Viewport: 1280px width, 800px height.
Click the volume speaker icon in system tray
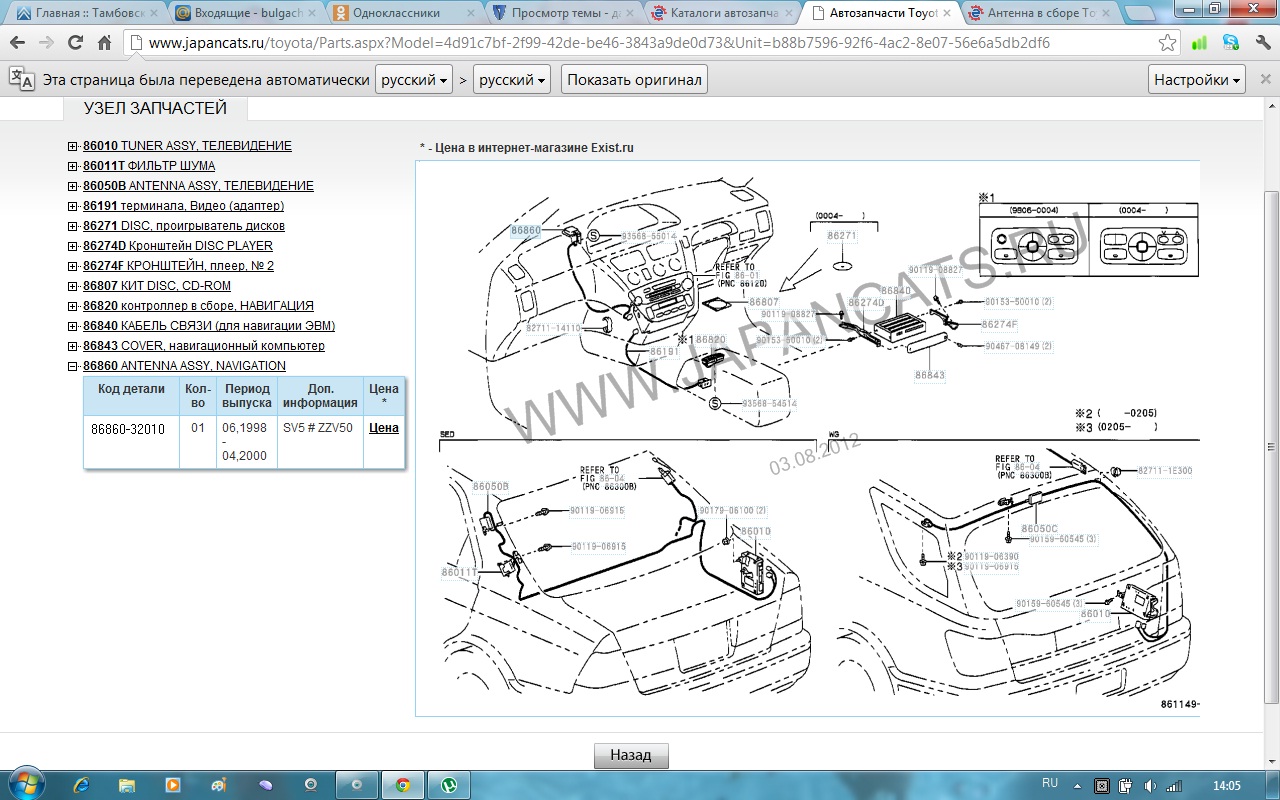(x=1149, y=785)
